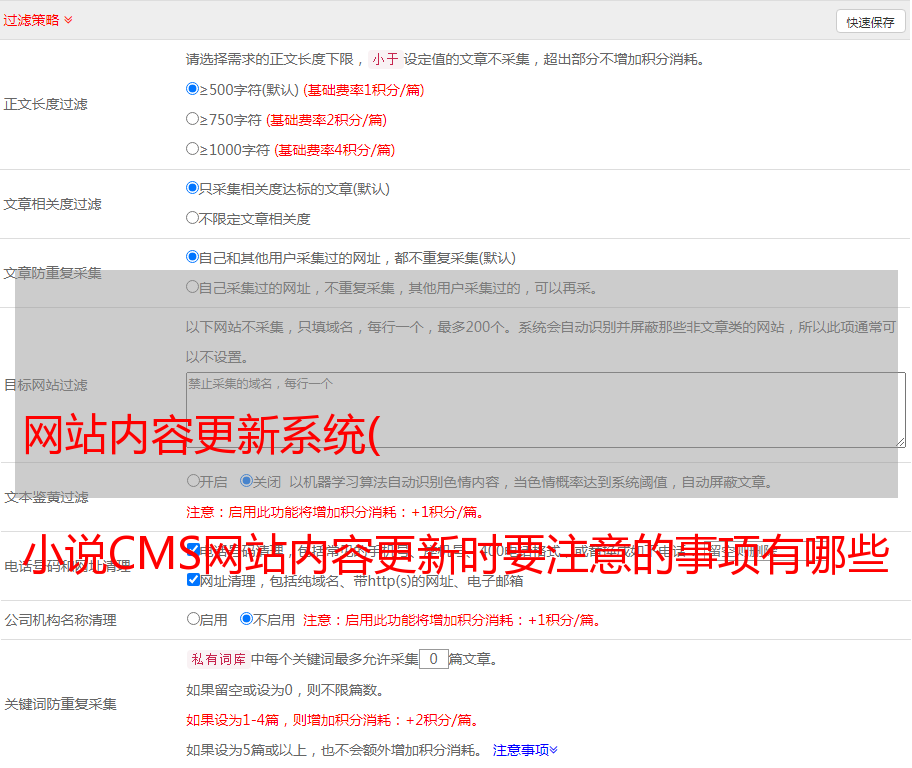This screenshot has height=768, width=912.
Task: Select 自己采集过的网址，不重复采集 option
Action: pyautogui.click(x=193, y=286)
